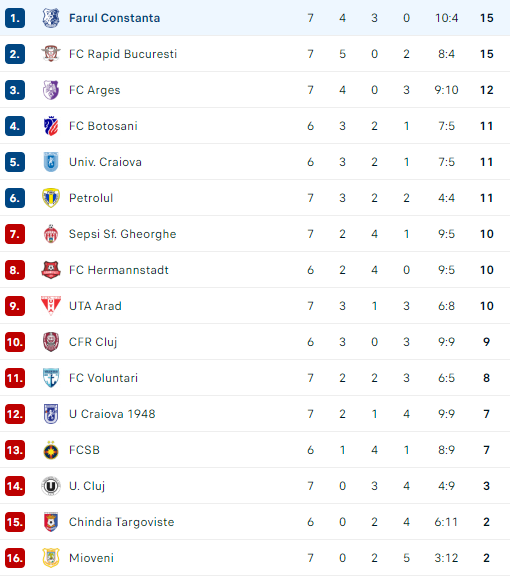The height and width of the screenshot is (576, 510).
Task: Open the Sepsi Sf. Gheorghe team link
Action: point(122,234)
